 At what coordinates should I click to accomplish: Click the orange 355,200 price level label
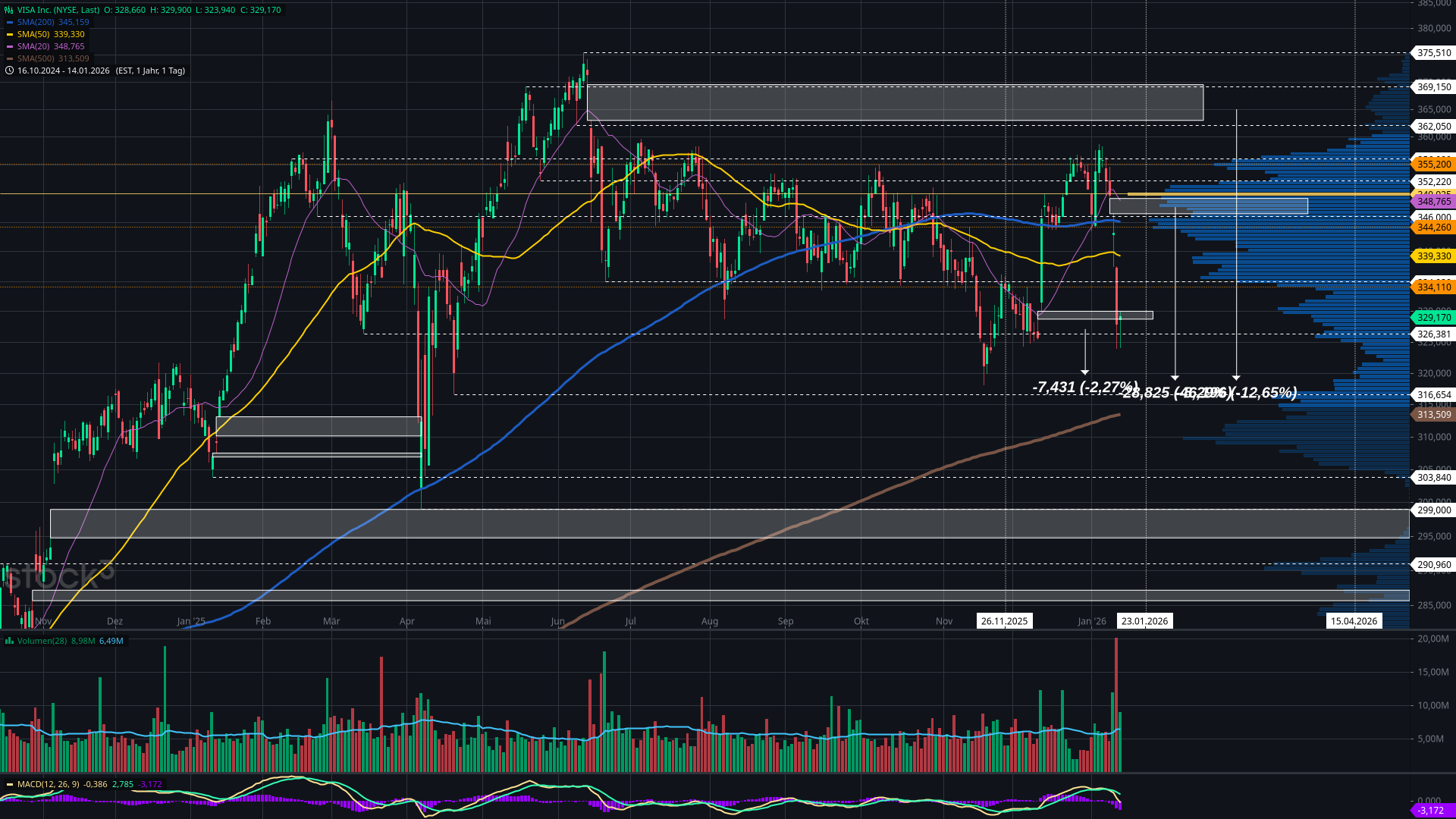tap(1433, 164)
